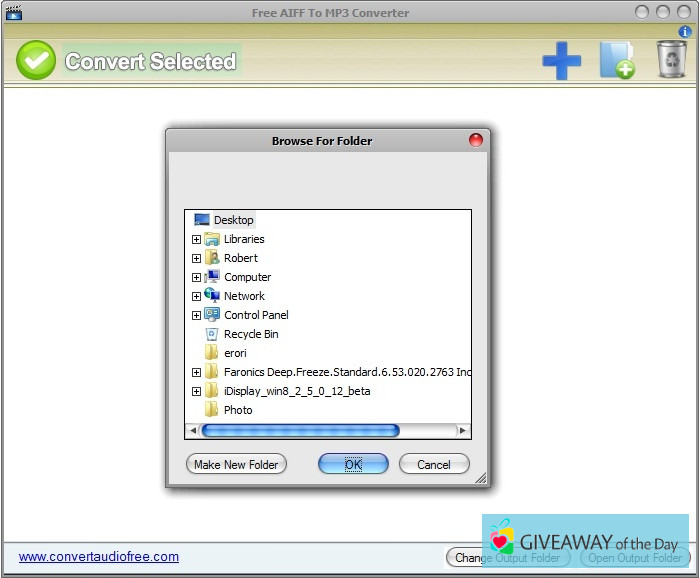This screenshot has width=700, height=578.
Task: Click the erori folder icon
Action: 212,353
